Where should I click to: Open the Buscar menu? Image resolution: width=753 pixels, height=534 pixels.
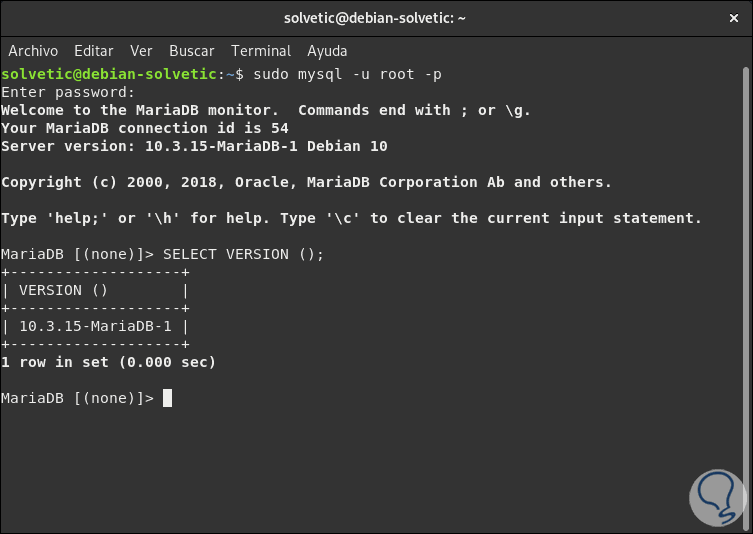[191, 50]
